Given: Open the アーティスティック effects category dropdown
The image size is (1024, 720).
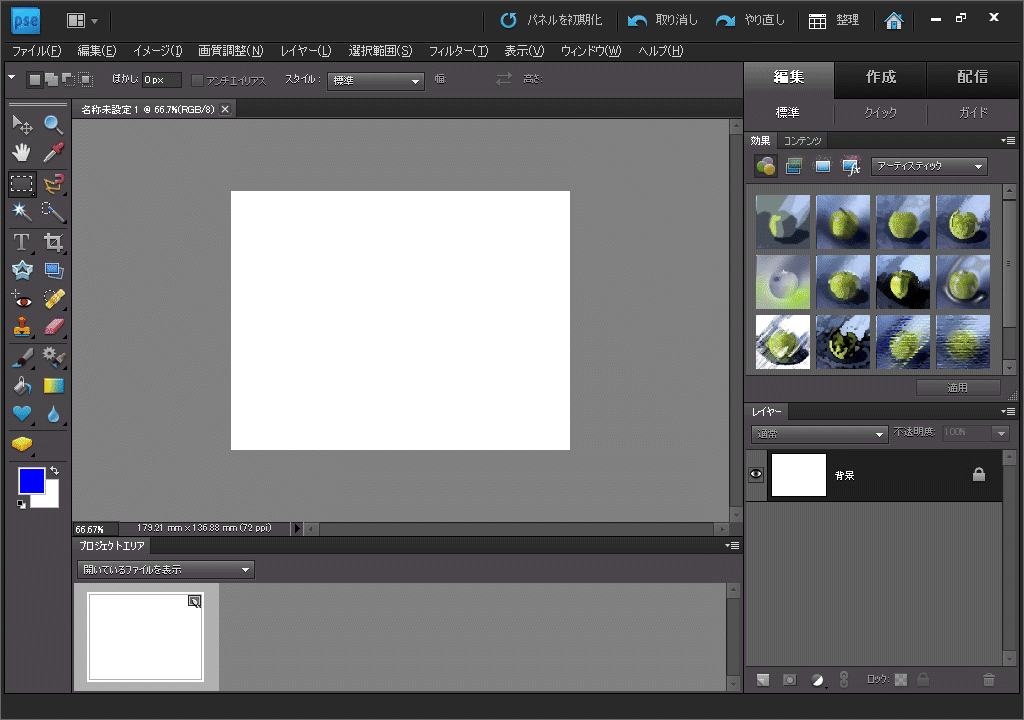Looking at the screenshot, I should 929,166.
